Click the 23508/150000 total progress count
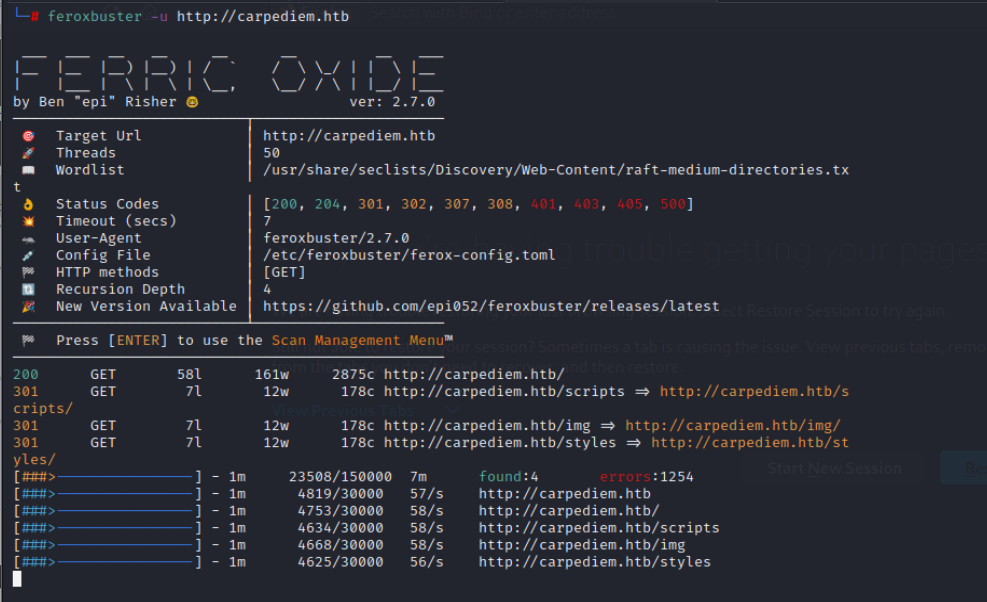This screenshot has width=987, height=602. [x=341, y=477]
